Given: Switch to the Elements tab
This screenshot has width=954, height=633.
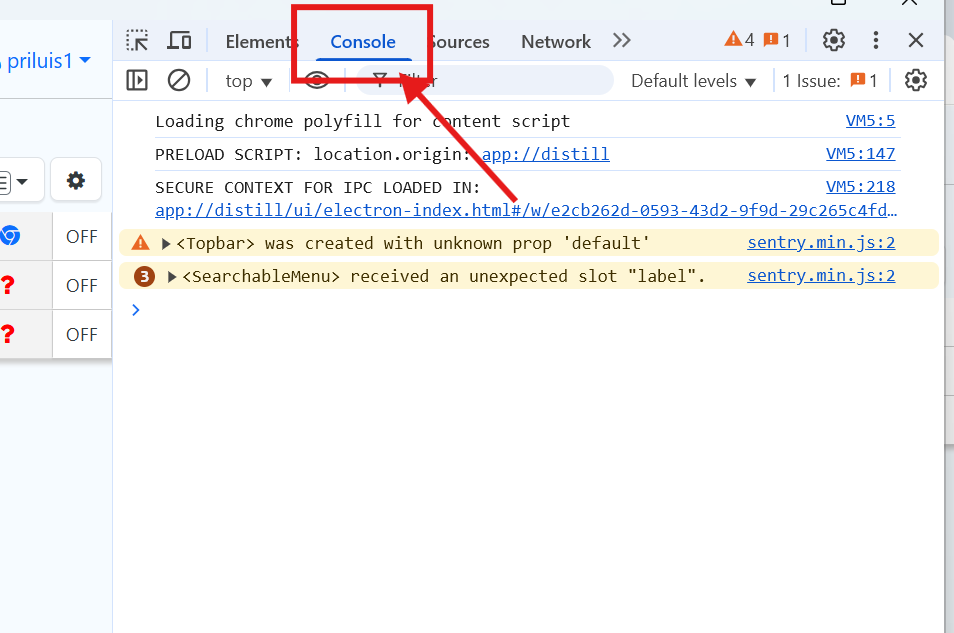Looking at the screenshot, I should 260,42.
